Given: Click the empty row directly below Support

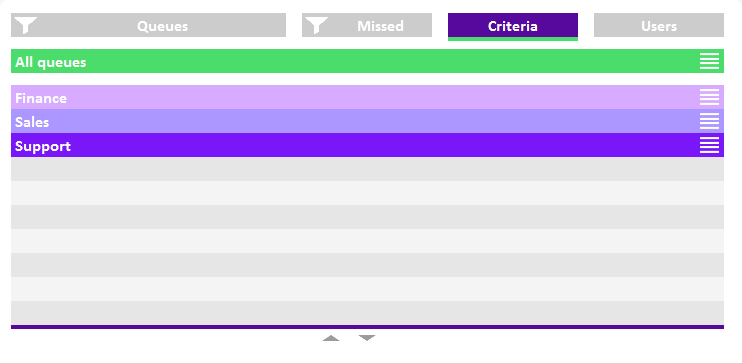Looking at the screenshot, I should pos(367,169).
